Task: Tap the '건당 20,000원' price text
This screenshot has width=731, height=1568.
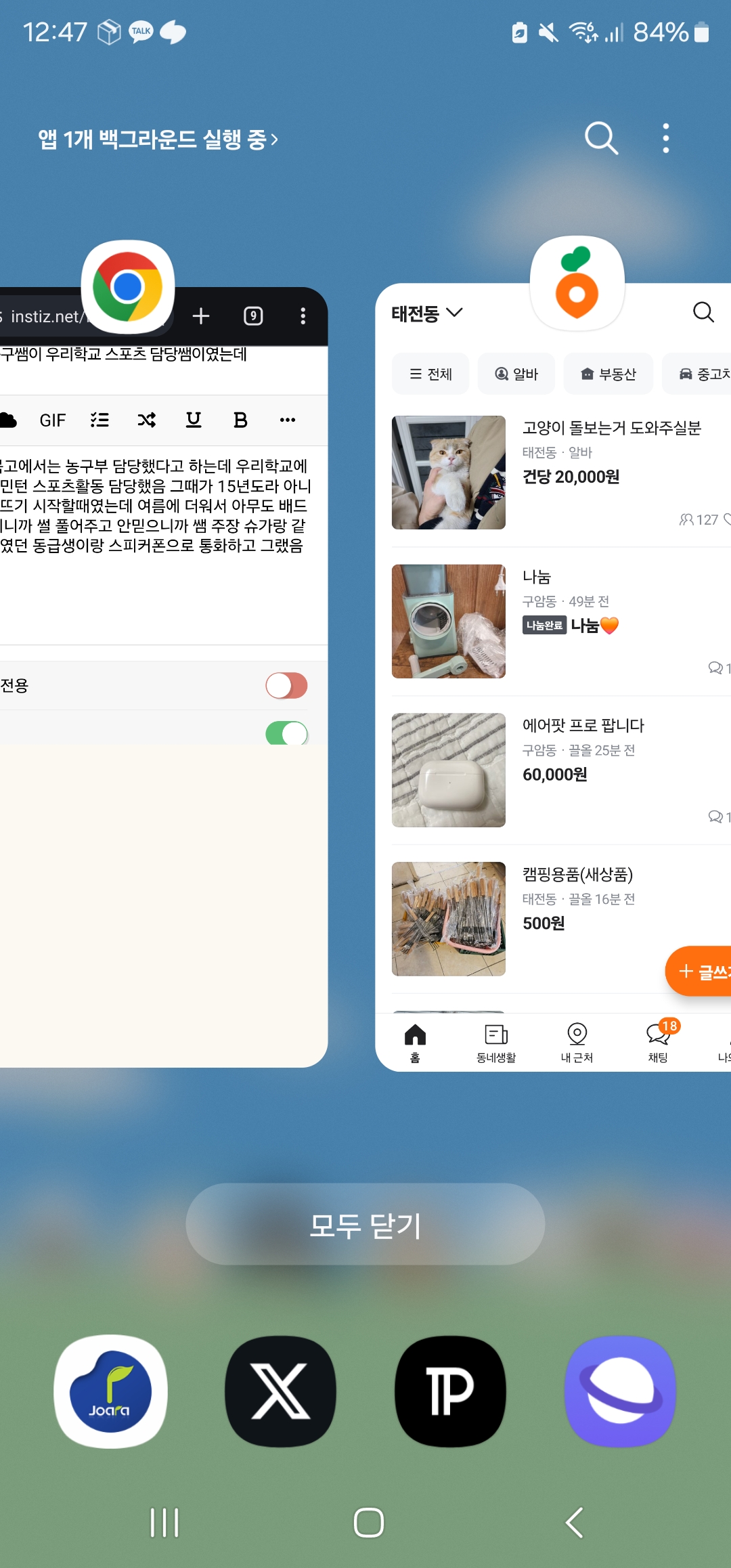Action: point(571,477)
